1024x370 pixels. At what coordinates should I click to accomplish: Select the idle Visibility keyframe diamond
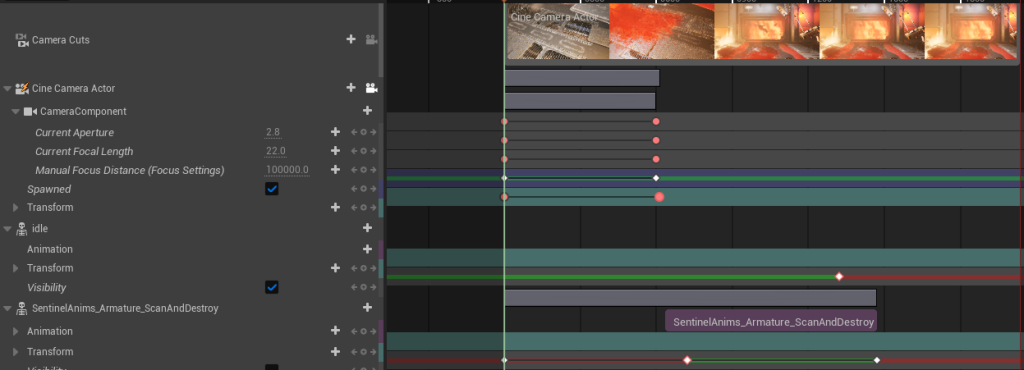click(839, 277)
